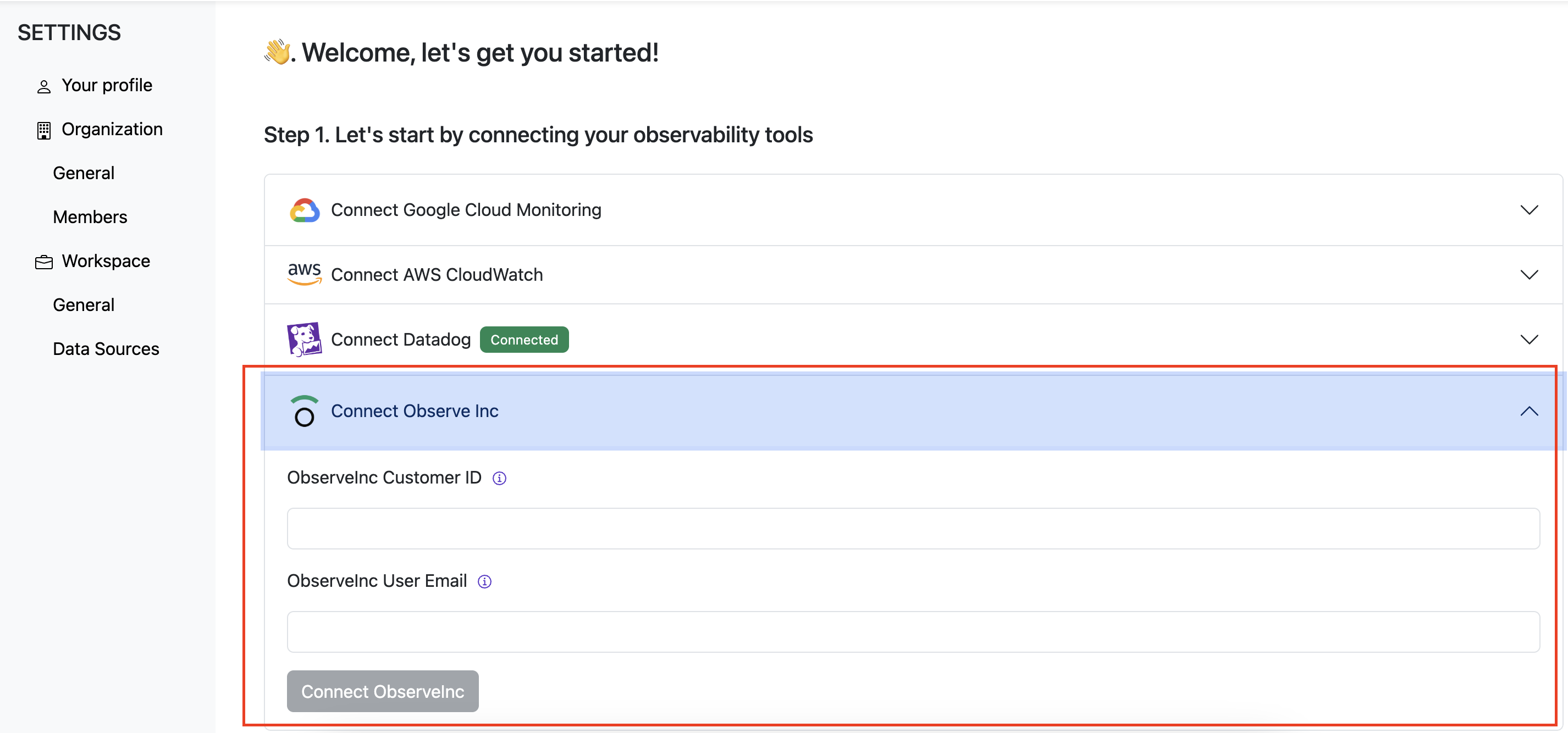This screenshot has width=1568, height=733.
Task: Expand the AWS CloudWatch section chevron
Action: pos(1528,274)
